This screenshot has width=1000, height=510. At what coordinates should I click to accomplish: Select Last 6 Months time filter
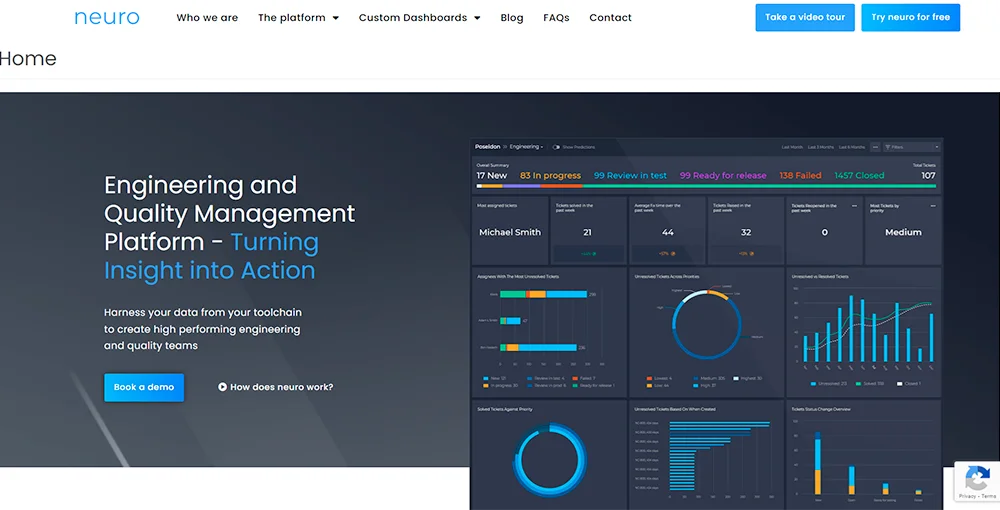point(852,147)
